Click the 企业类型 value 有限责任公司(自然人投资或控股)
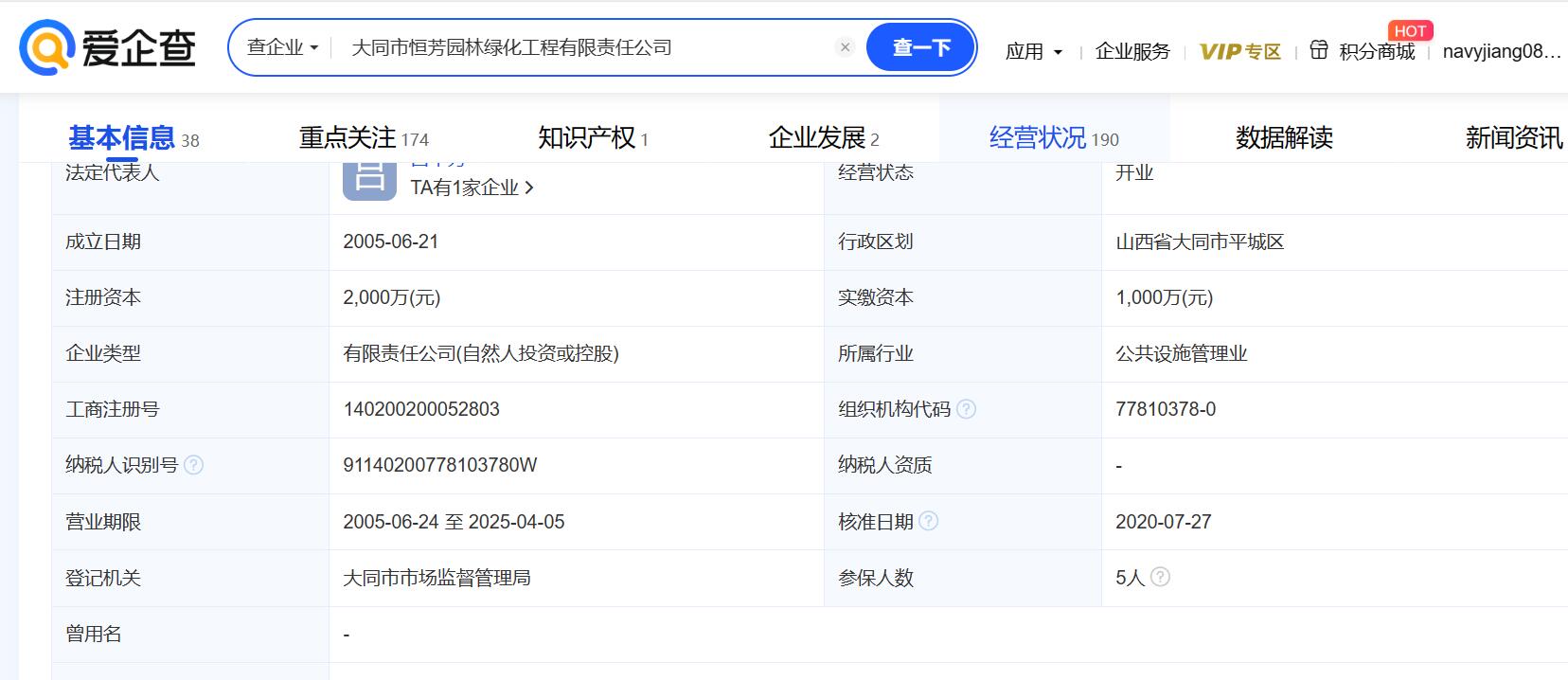 (481, 353)
